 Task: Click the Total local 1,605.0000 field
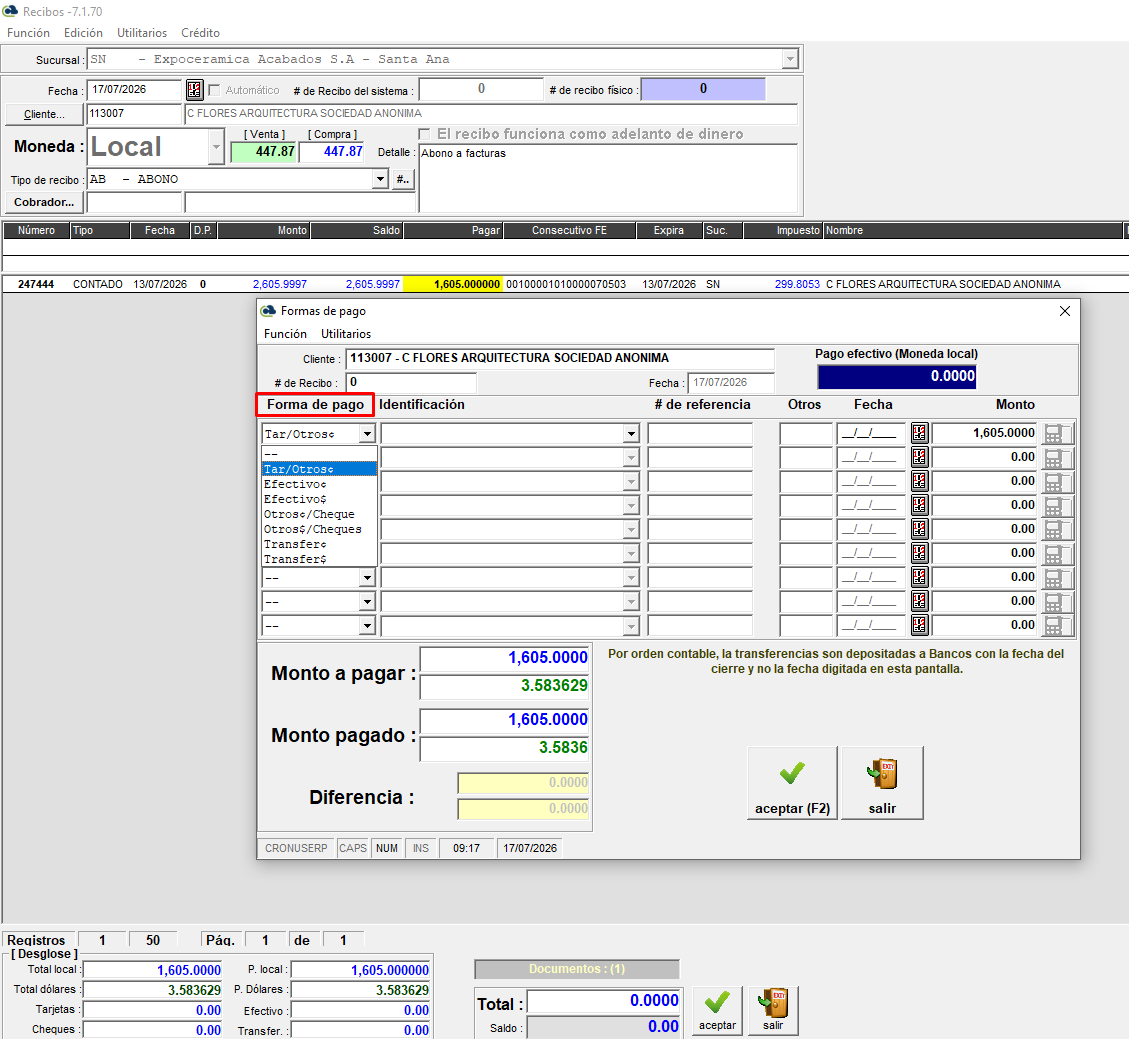[x=153, y=971]
